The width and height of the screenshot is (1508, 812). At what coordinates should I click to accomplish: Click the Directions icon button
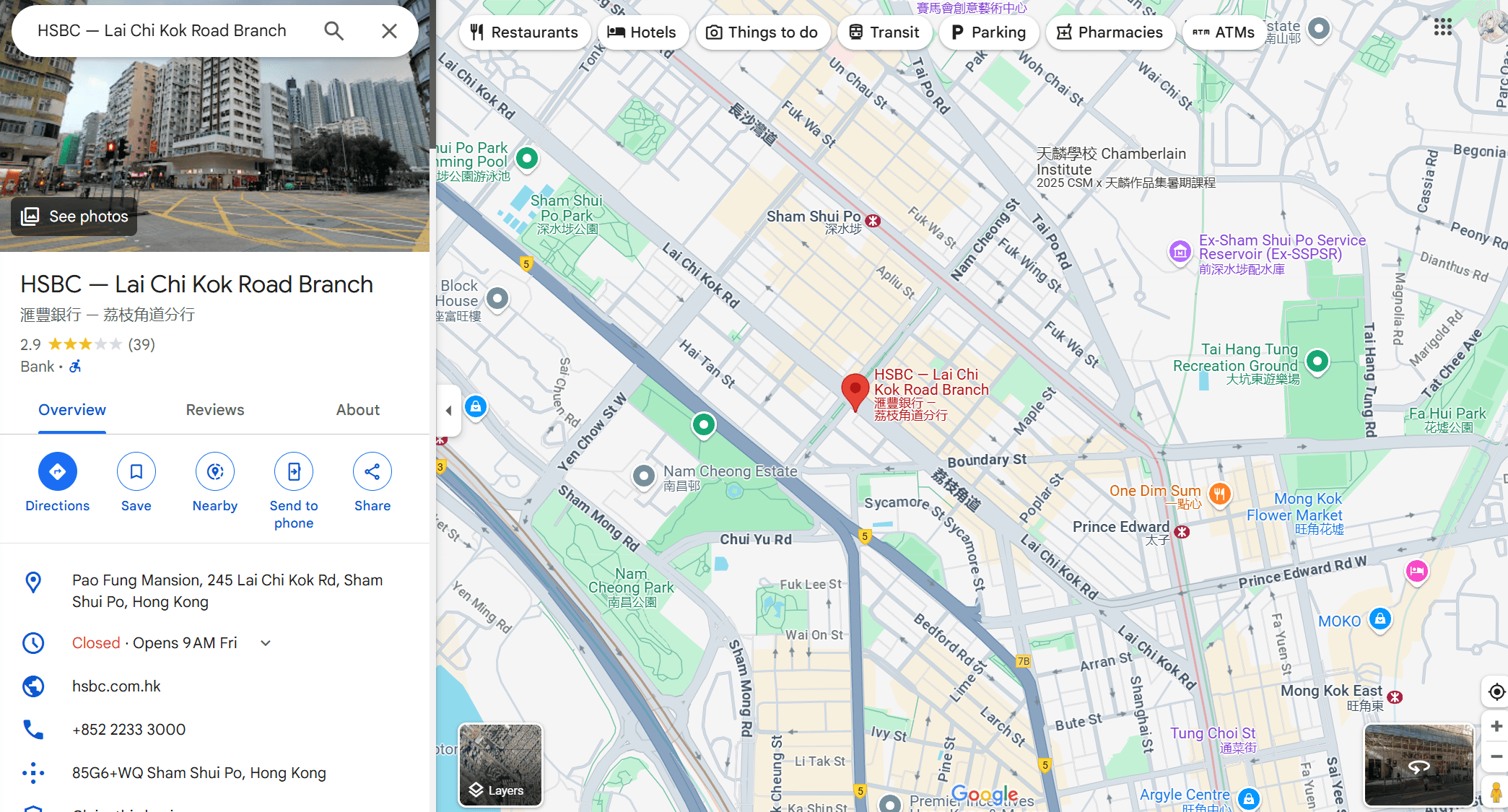[x=58, y=471]
